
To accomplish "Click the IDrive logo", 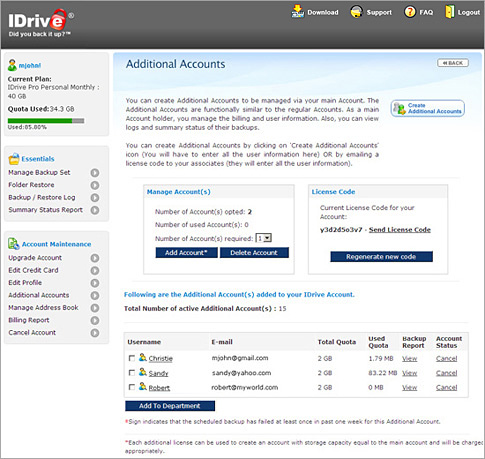I will coord(40,22).
